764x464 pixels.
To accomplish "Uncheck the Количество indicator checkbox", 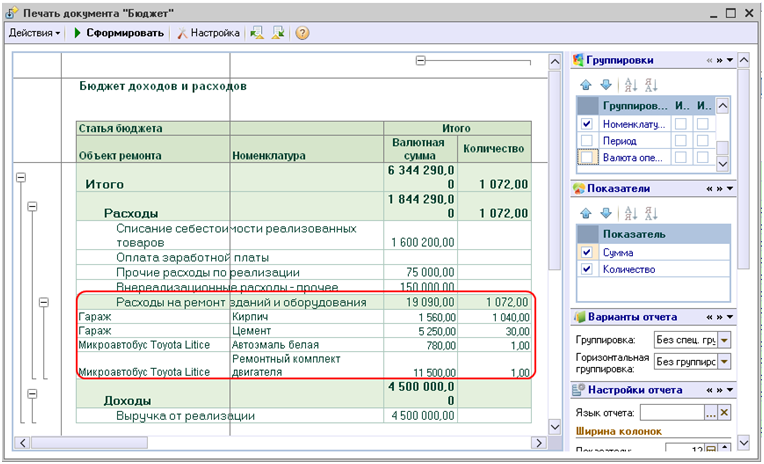I will pyautogui.click(x=588, y=270).
